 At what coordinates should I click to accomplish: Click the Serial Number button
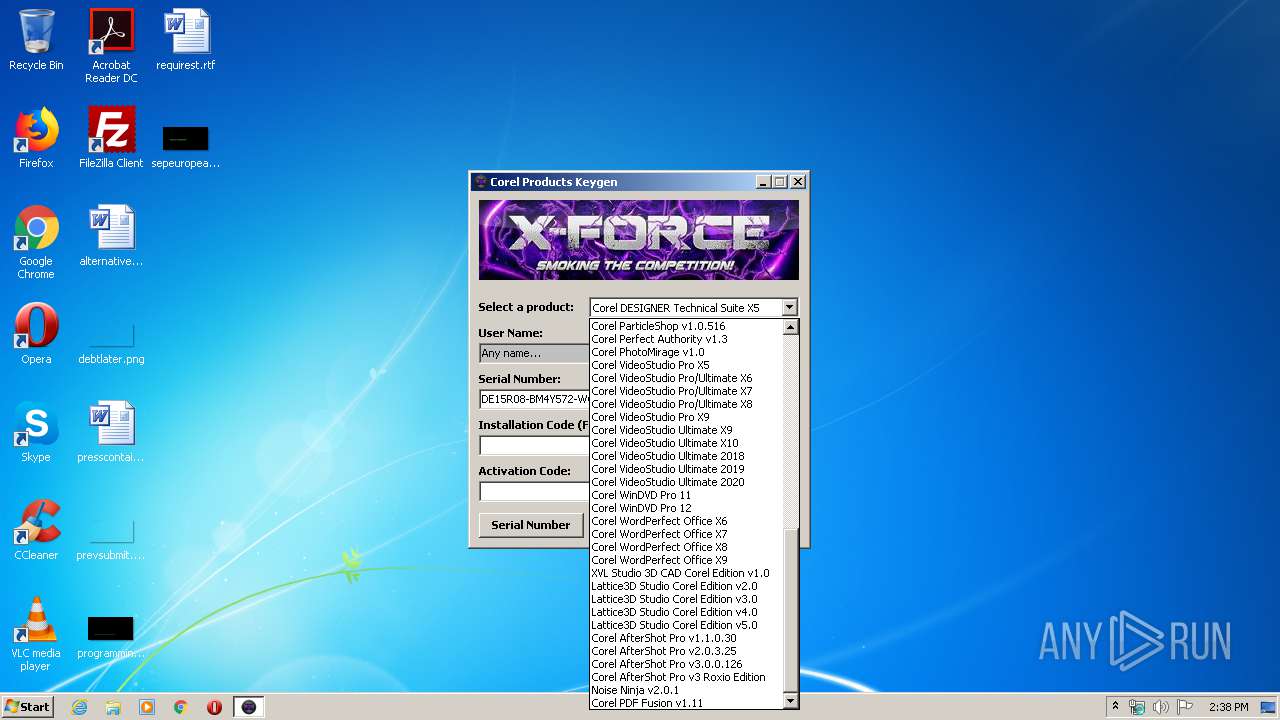point(530,524)
